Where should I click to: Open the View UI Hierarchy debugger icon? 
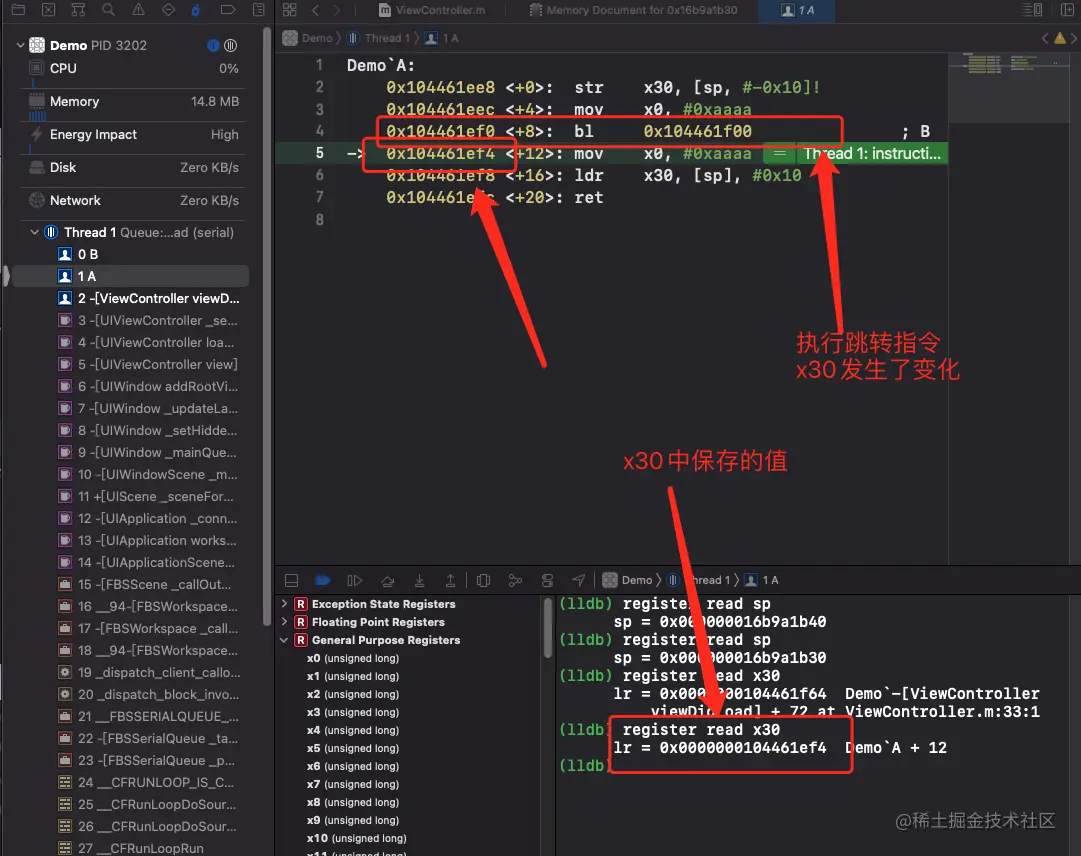point(484,580)
